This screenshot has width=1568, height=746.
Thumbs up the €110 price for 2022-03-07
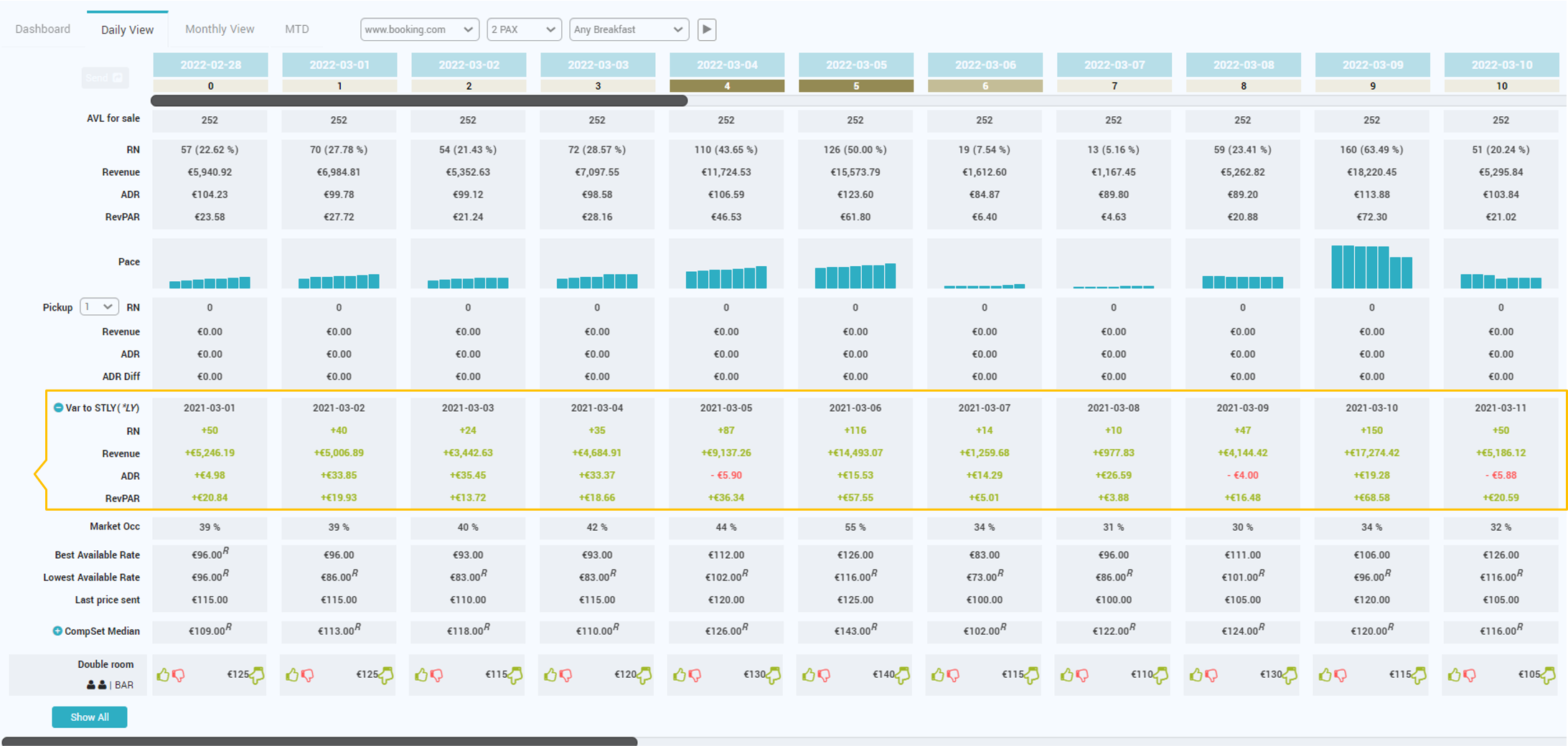pyautogui.click(x=1067, y=674)
